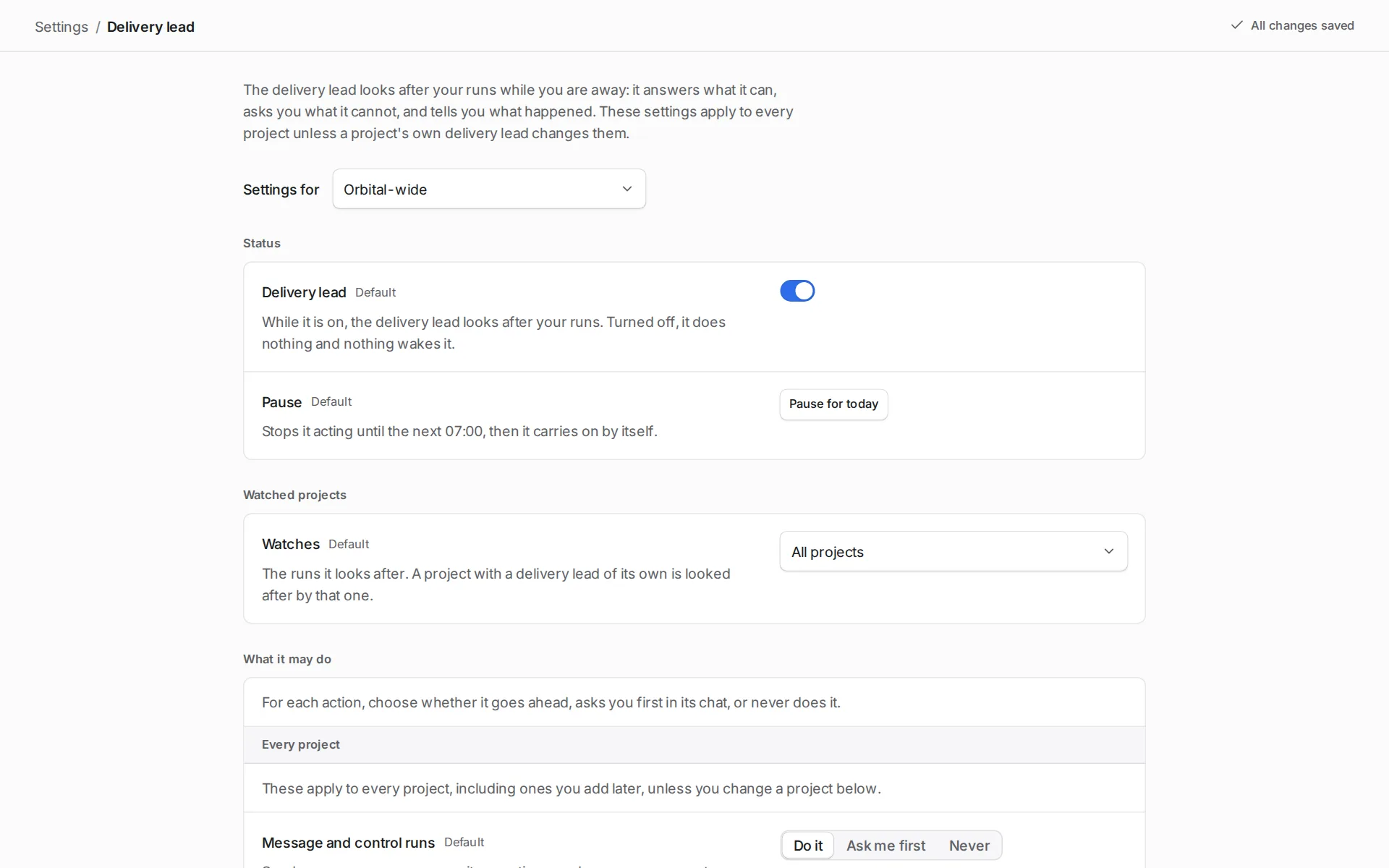Click the Pause for today button
This screenshot has height=868, width=1389.
click(833, 404)
